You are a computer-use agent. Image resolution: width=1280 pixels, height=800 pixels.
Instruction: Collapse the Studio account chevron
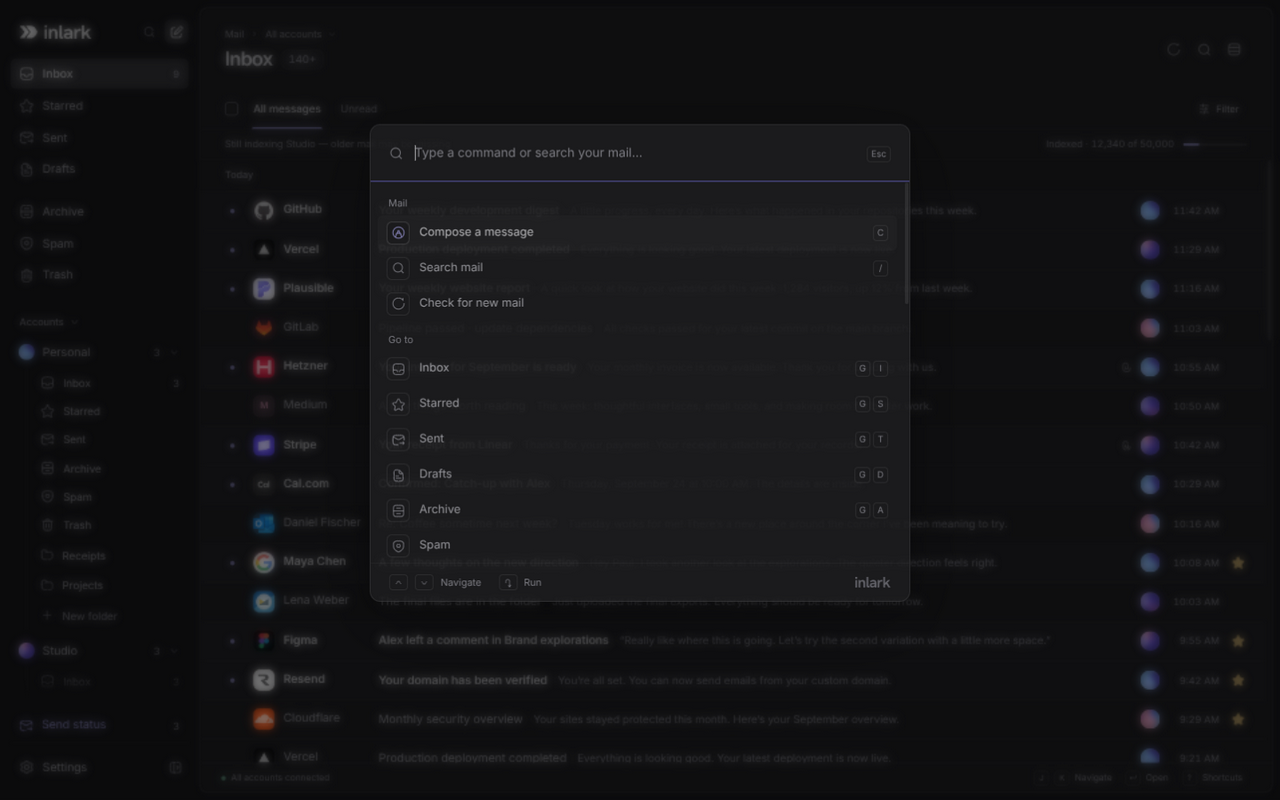(x=174, y=651)
